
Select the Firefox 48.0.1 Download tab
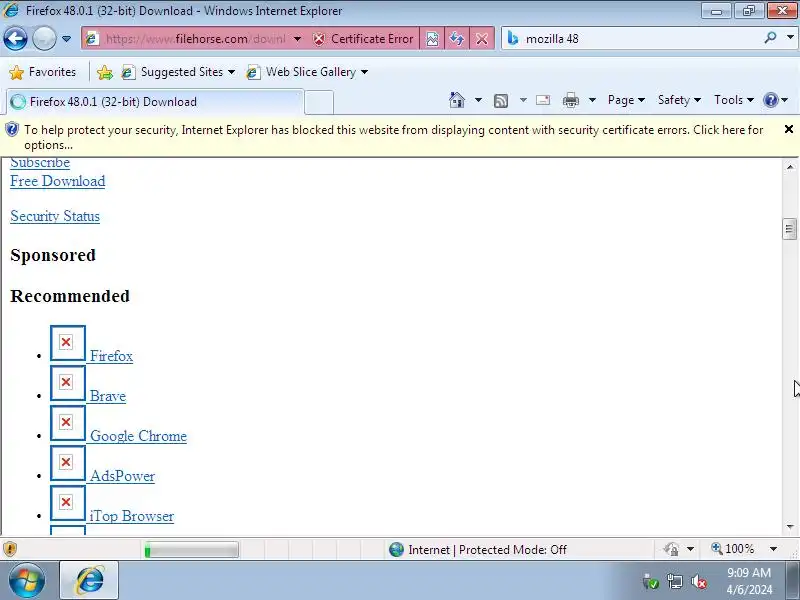[x=154, y=102]
